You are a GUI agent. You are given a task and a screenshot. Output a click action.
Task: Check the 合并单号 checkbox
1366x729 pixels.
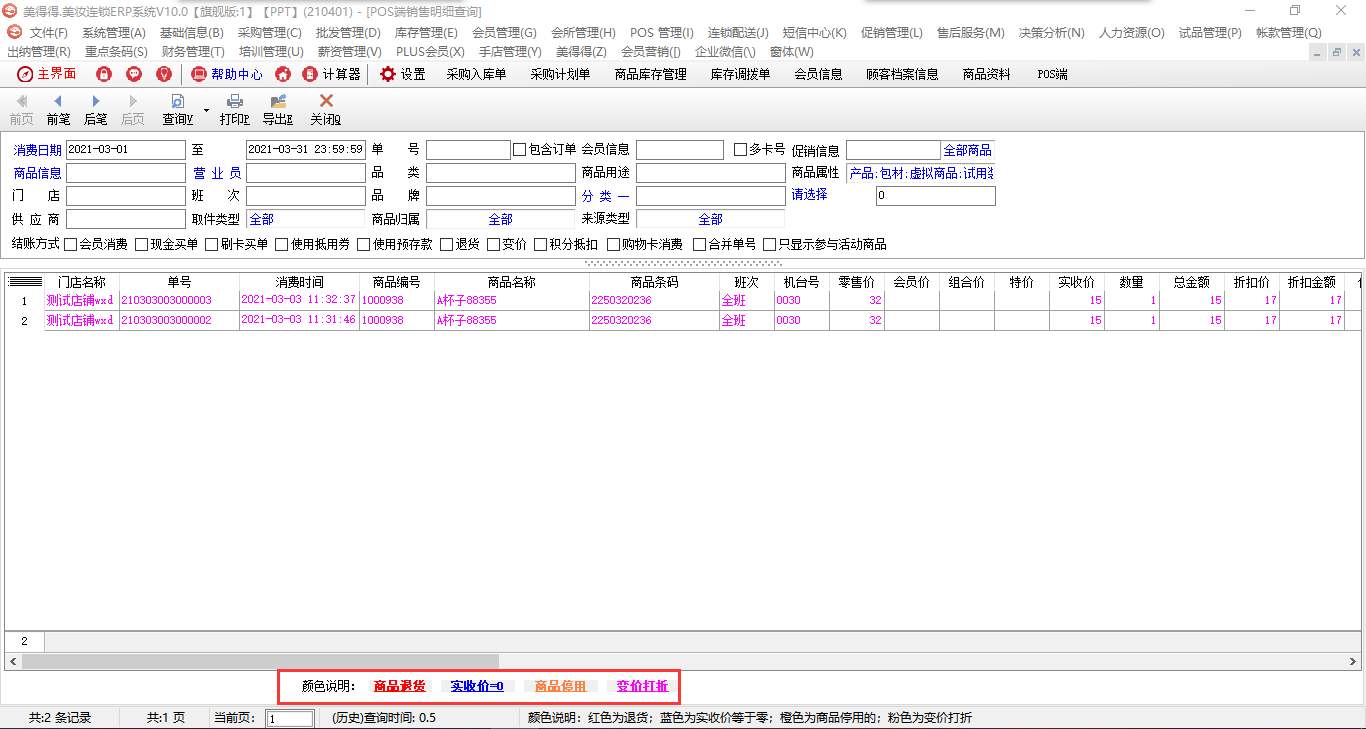pos(700,244)
